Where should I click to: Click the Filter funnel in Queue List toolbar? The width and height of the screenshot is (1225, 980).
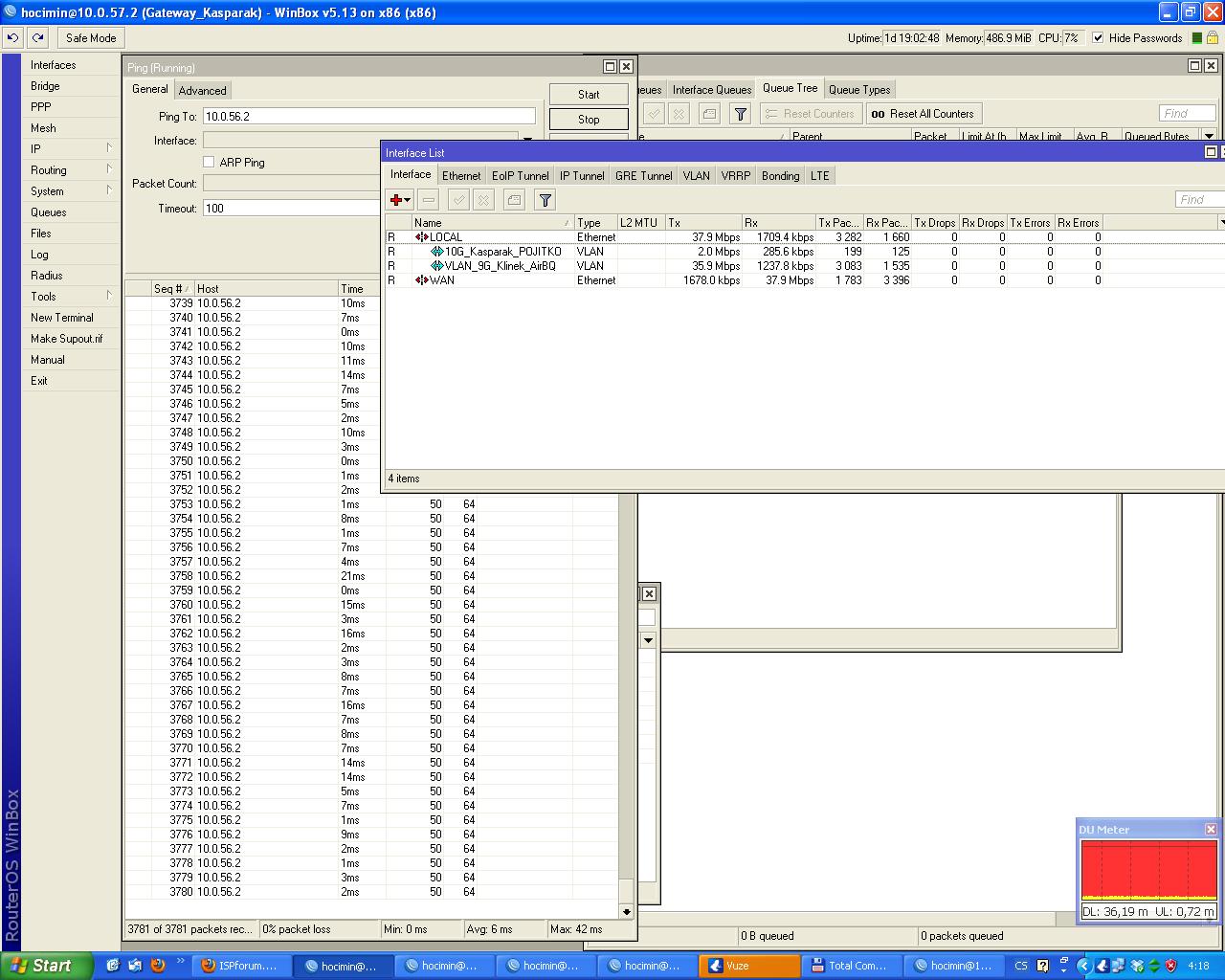[x=740, y=114]
